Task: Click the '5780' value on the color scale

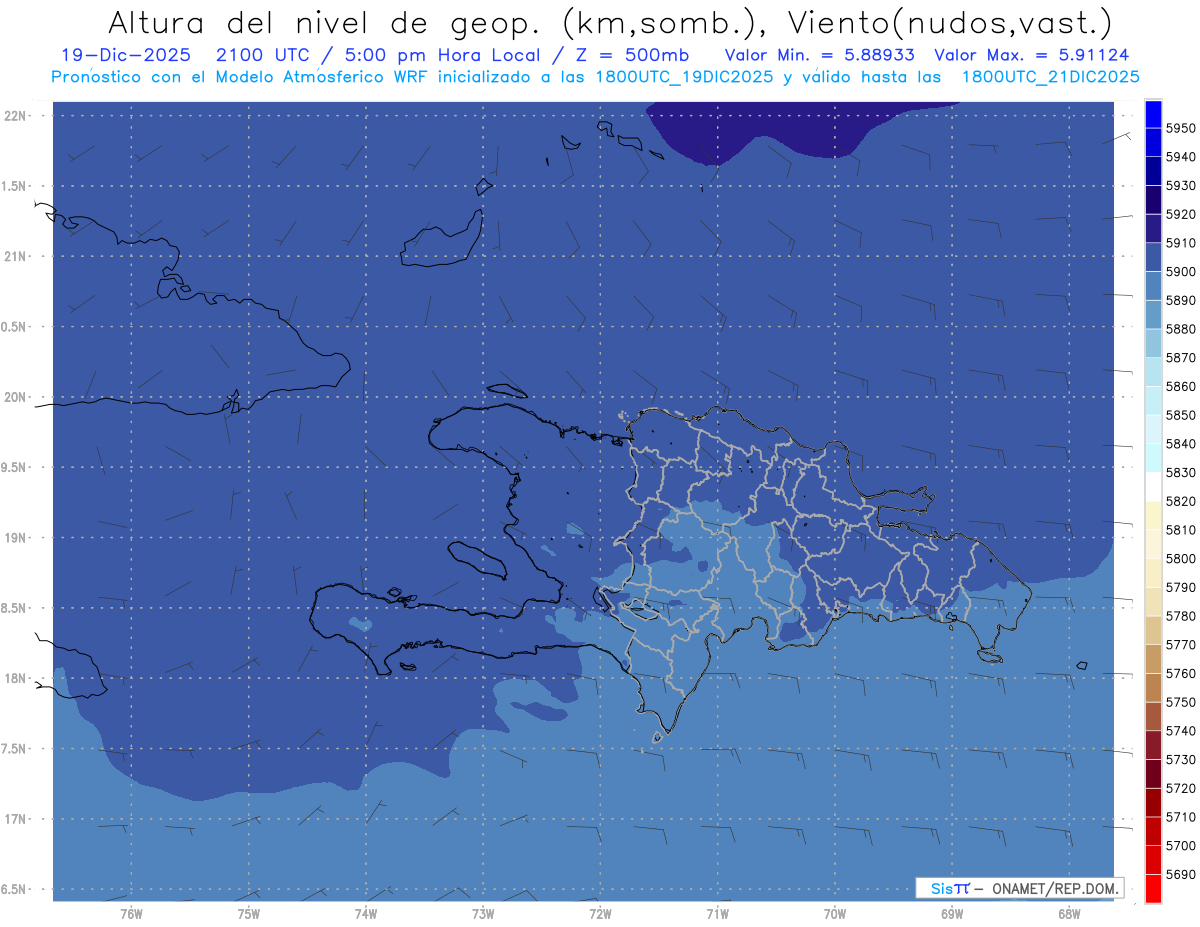Action: (x=1180, y=616)
